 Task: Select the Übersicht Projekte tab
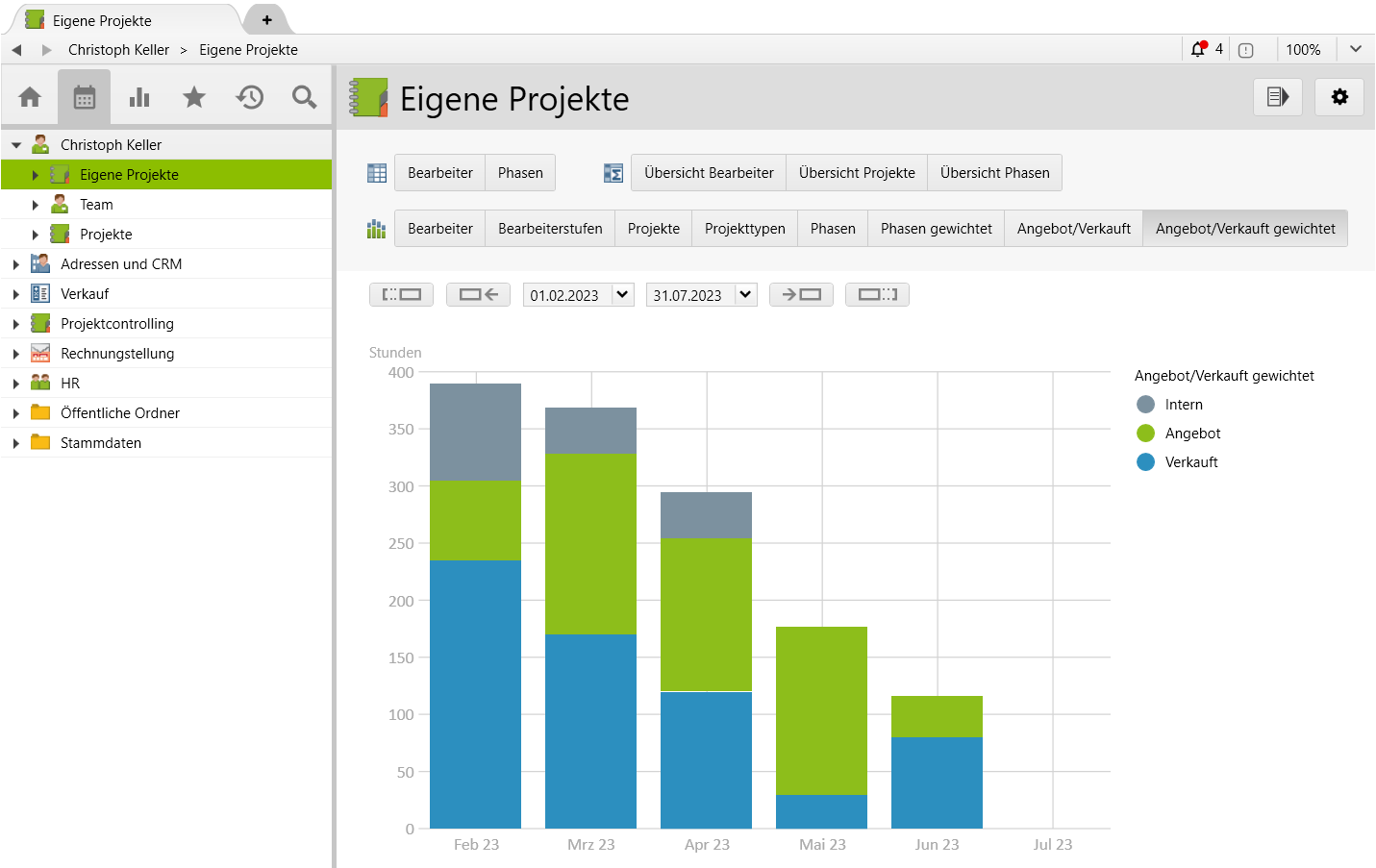[856, 173]
